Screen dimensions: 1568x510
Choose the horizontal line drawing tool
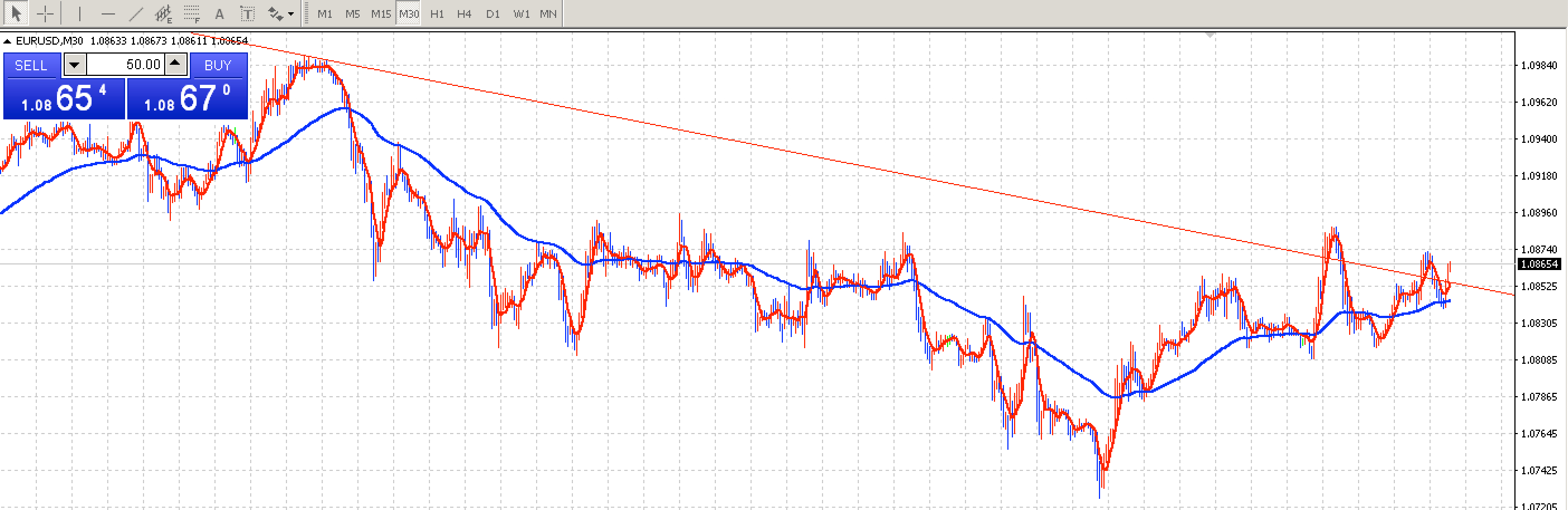coord(108,13)
